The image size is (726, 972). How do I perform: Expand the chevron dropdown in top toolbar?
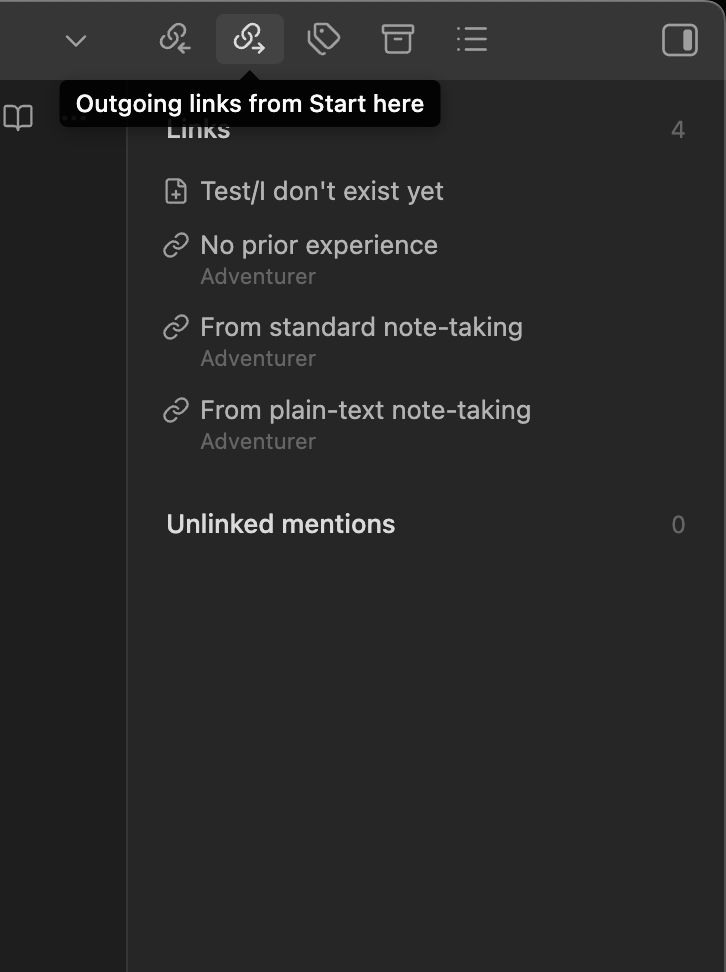tap(76, 40)
